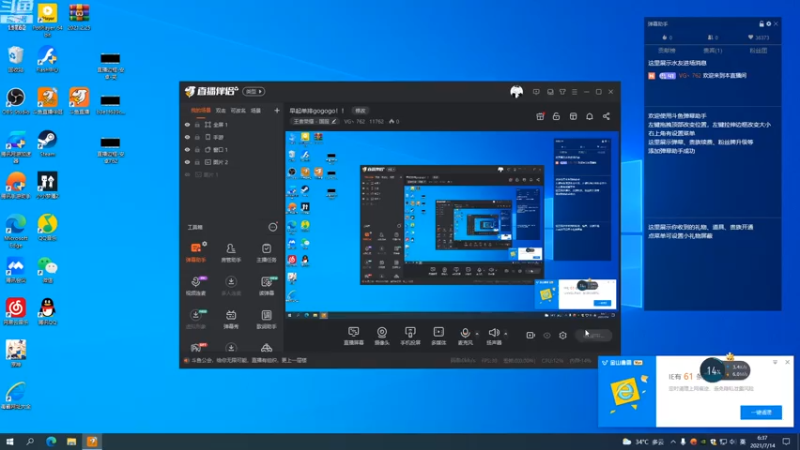Toggle the lock icon in 弹幕助手 window header
Screen dimensions: 800x450
761,24
